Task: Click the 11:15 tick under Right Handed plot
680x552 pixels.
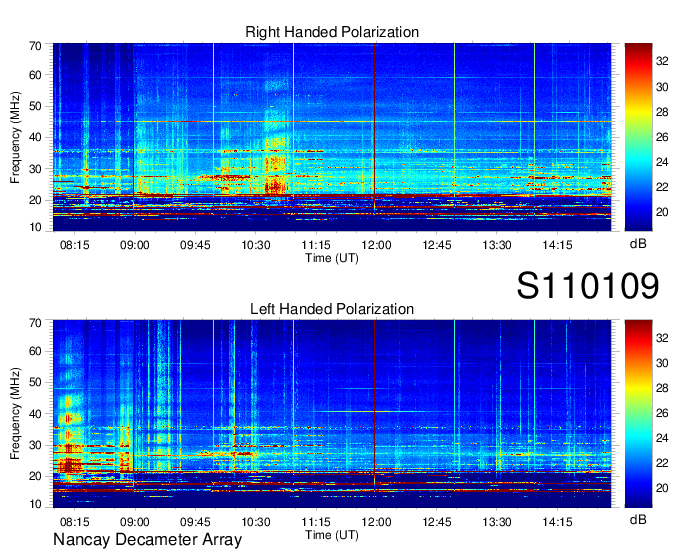Action: pos(316,245)
